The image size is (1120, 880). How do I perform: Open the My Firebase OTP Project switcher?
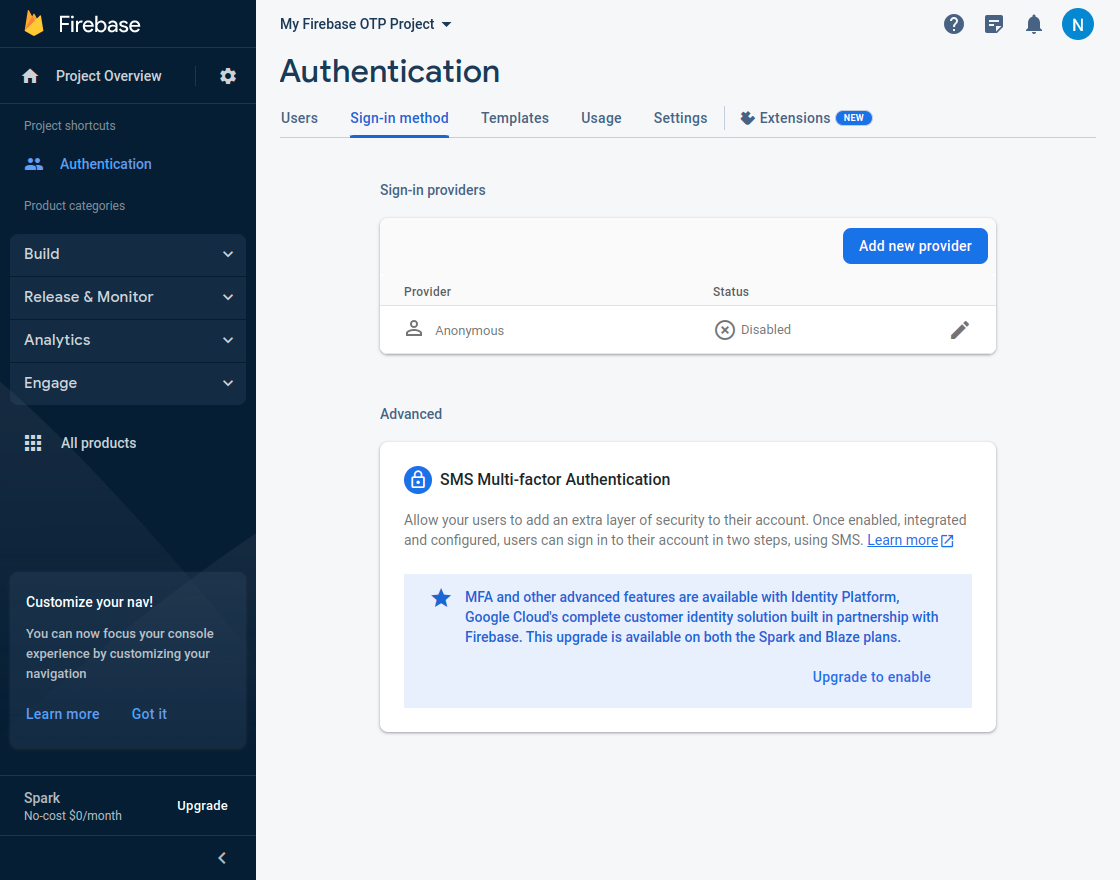coord(366,24)
